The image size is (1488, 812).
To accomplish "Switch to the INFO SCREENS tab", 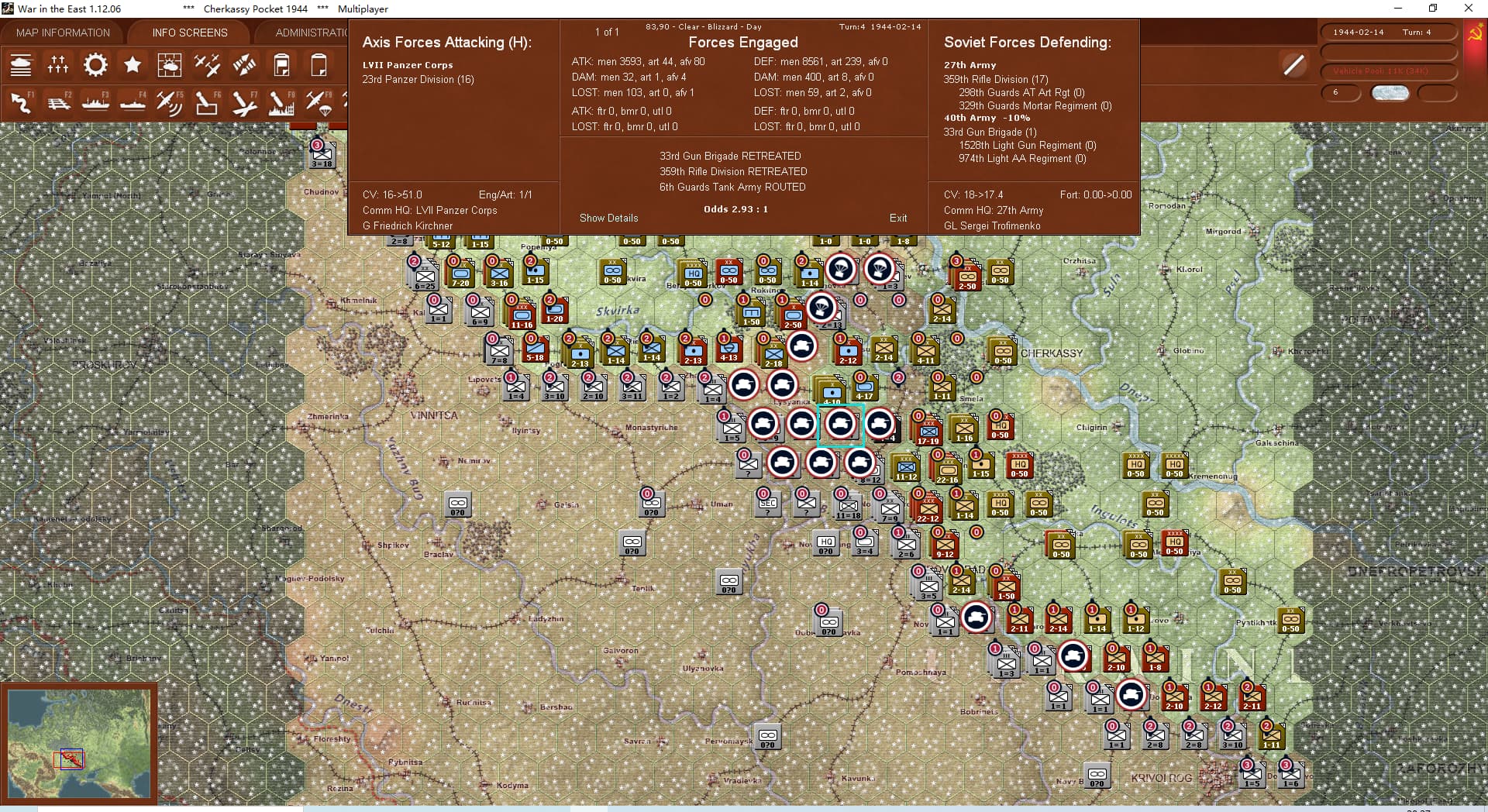I will tap(190, 33).
